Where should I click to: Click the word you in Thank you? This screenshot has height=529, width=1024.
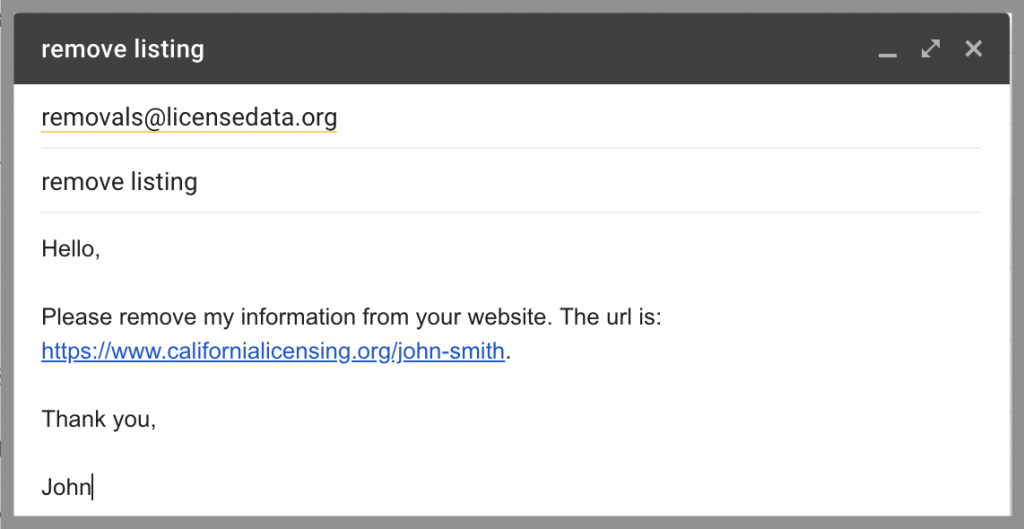point(136,420)
